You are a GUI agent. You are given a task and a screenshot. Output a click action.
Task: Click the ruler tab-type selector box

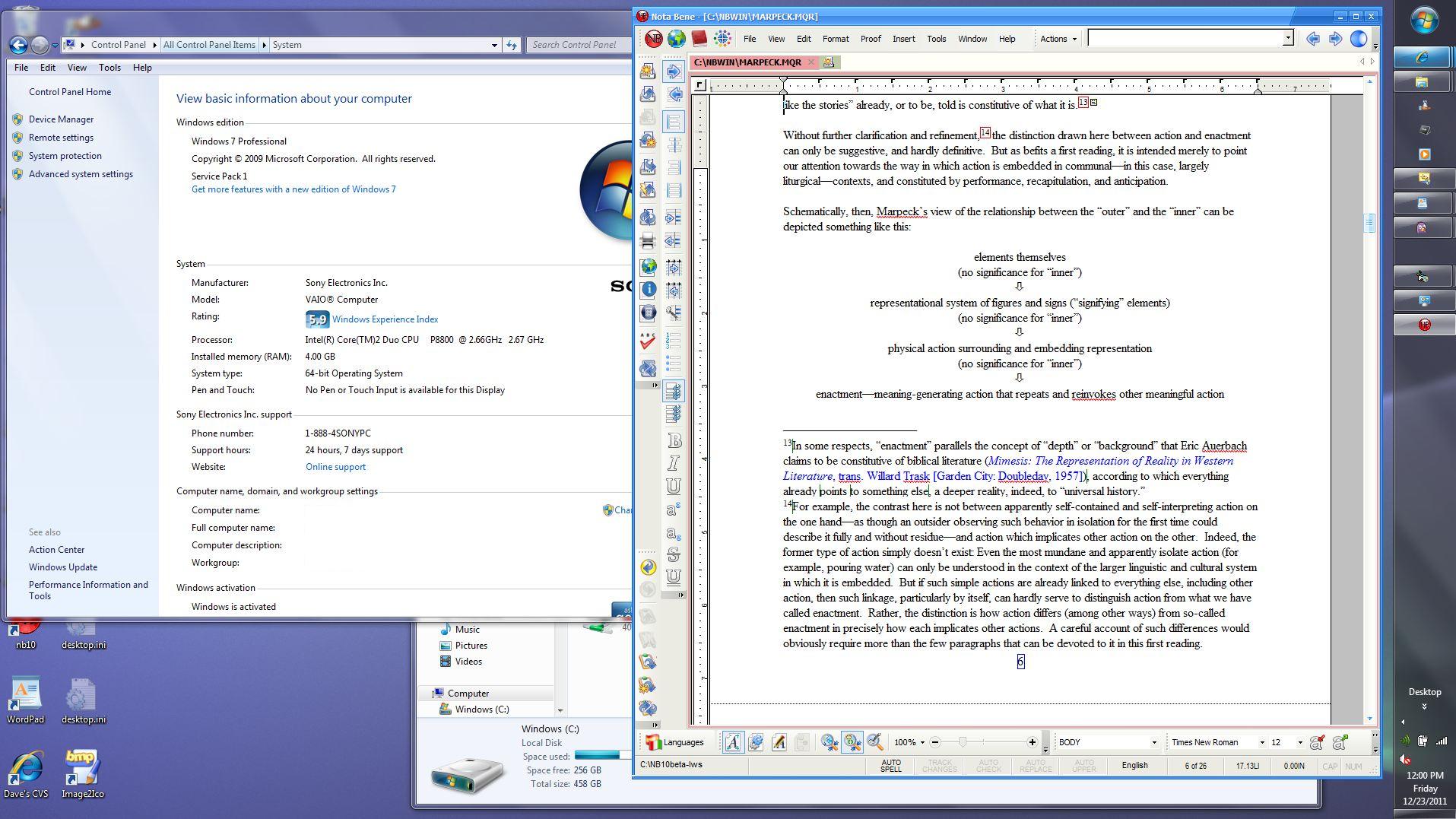(699, 86)
